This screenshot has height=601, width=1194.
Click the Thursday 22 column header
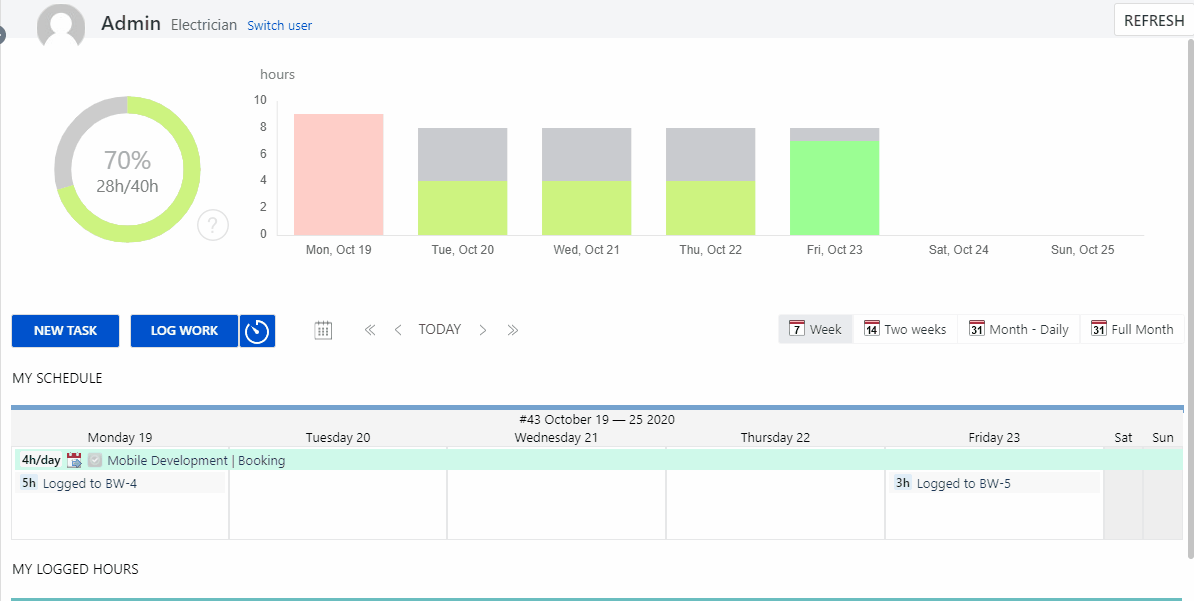click(x=775, y=438)
